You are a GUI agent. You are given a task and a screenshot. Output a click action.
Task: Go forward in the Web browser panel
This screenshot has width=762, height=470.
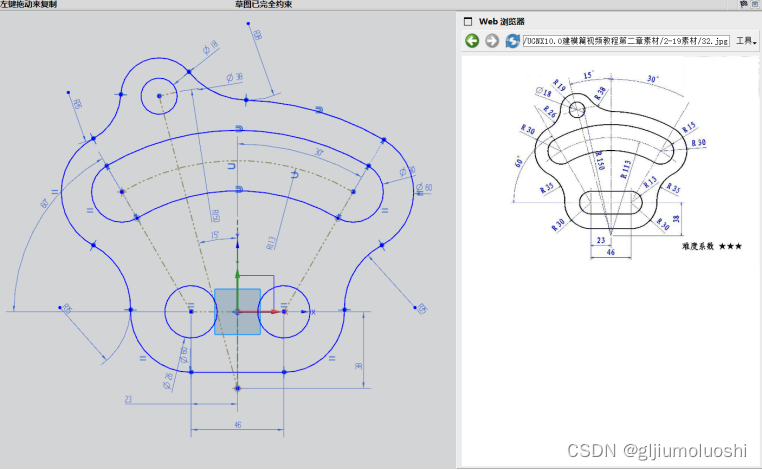492,41
